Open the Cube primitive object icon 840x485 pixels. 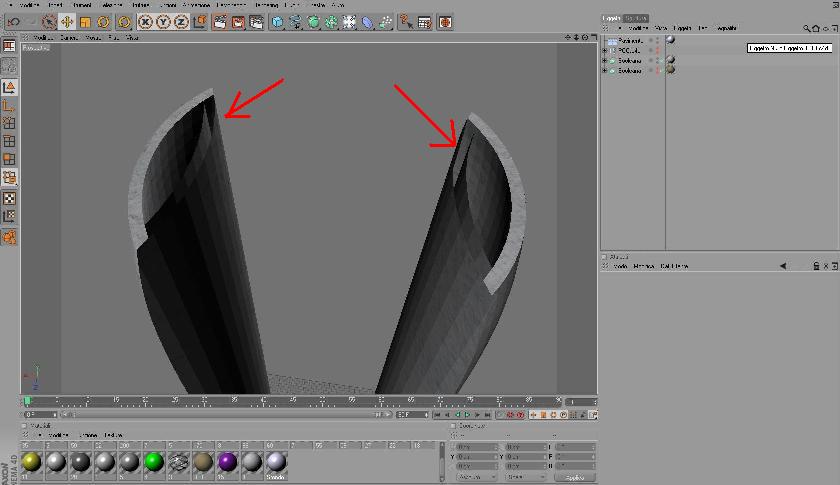coord(278,22)
